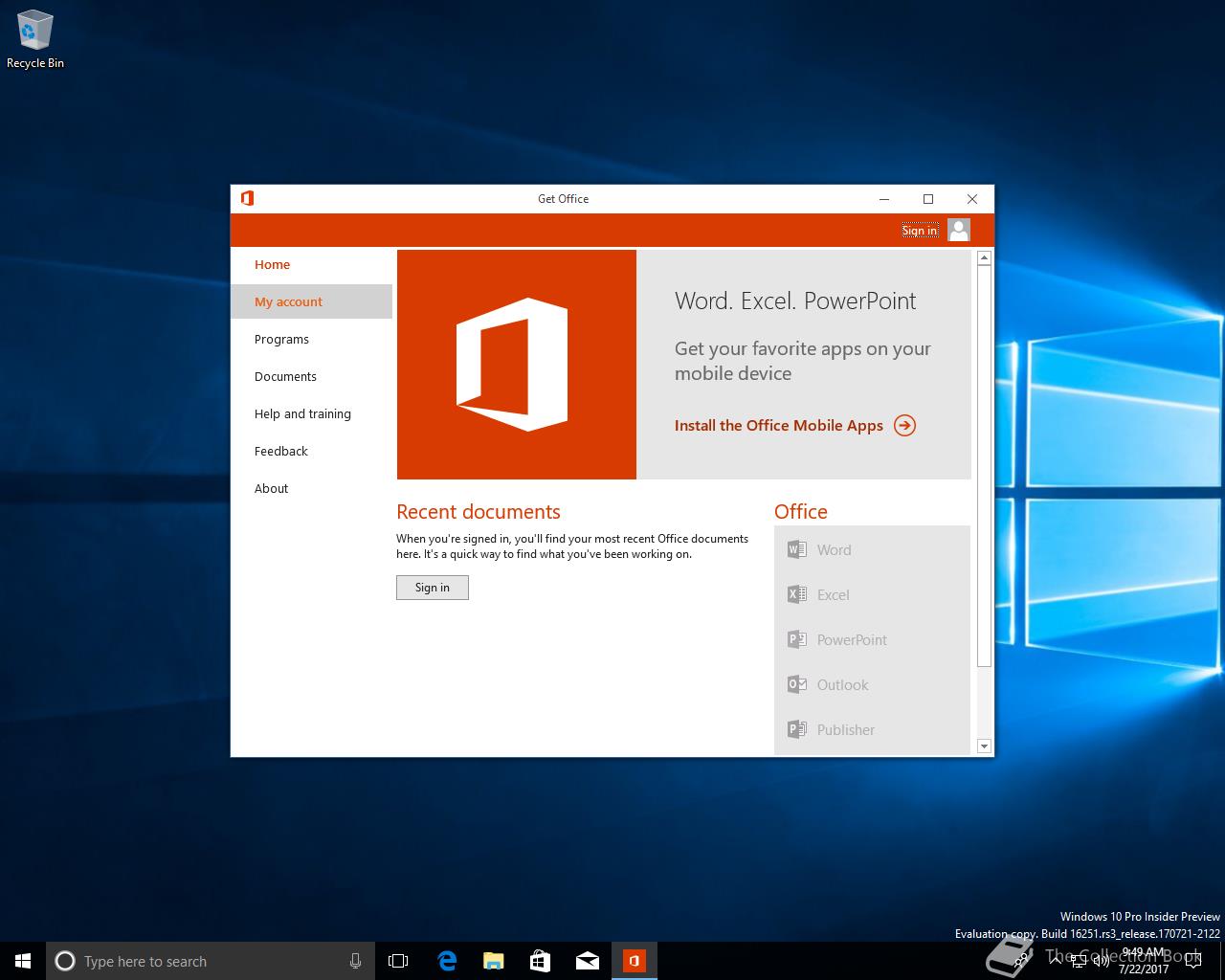This screenshot has height=980, width=1225.
Task: Open Documents section
Action: (285, 376)
